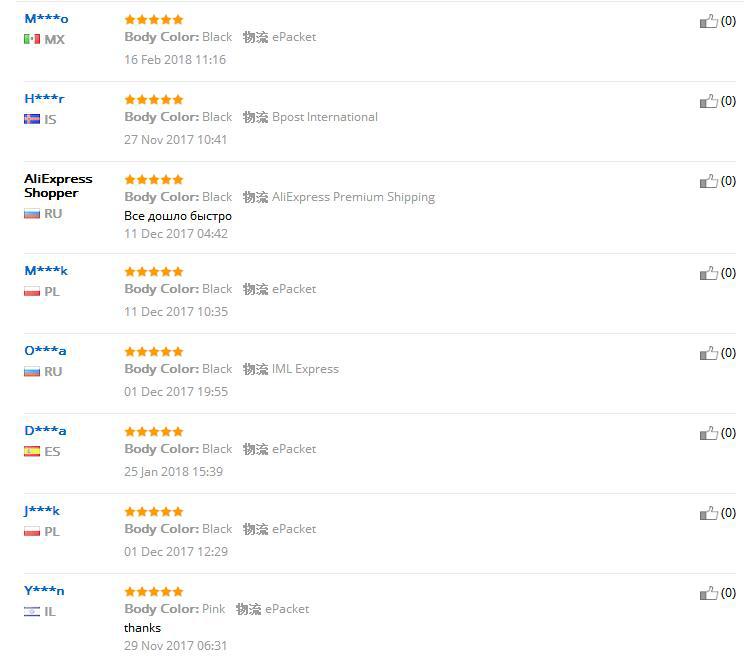Click the Russian review text 'Все дошло быстро'
The image size is (750, 661).
click(x=178, y=216)
